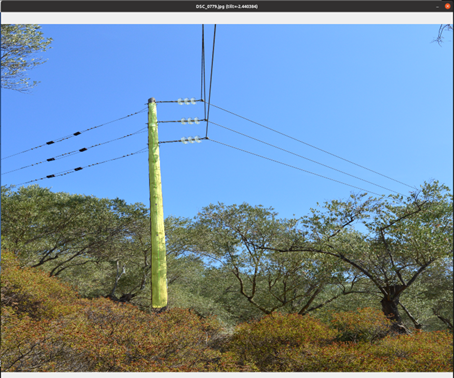Click the grey cap atop the pole

[152, 100]
